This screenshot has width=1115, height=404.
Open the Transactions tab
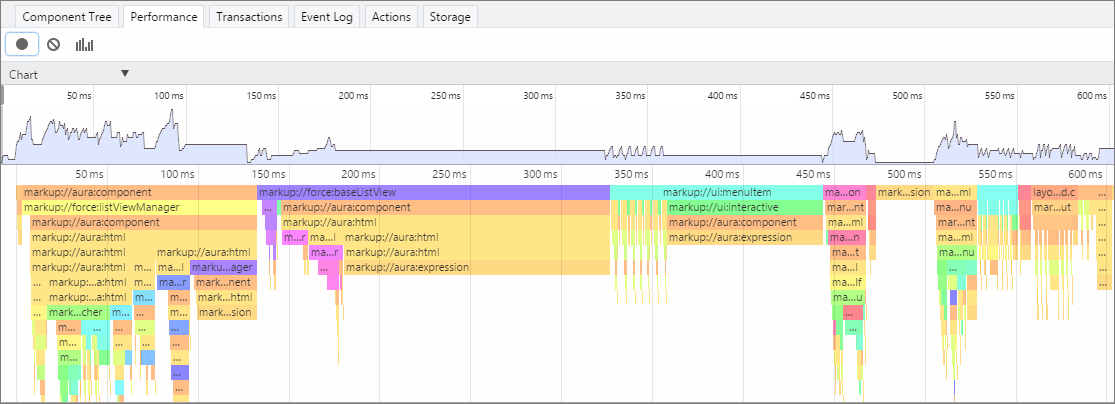pos(249,17)
